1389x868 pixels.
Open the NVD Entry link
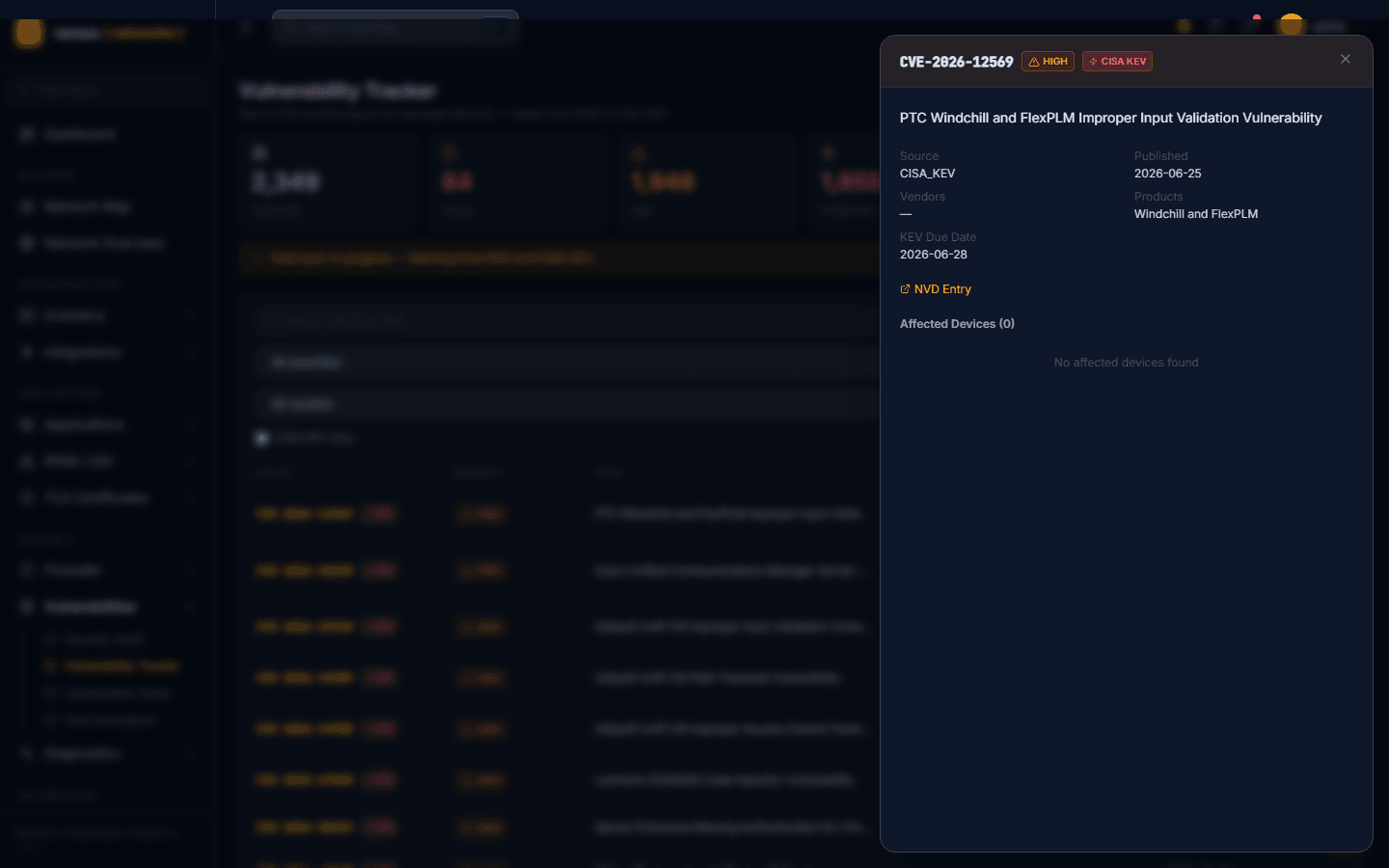936,289
